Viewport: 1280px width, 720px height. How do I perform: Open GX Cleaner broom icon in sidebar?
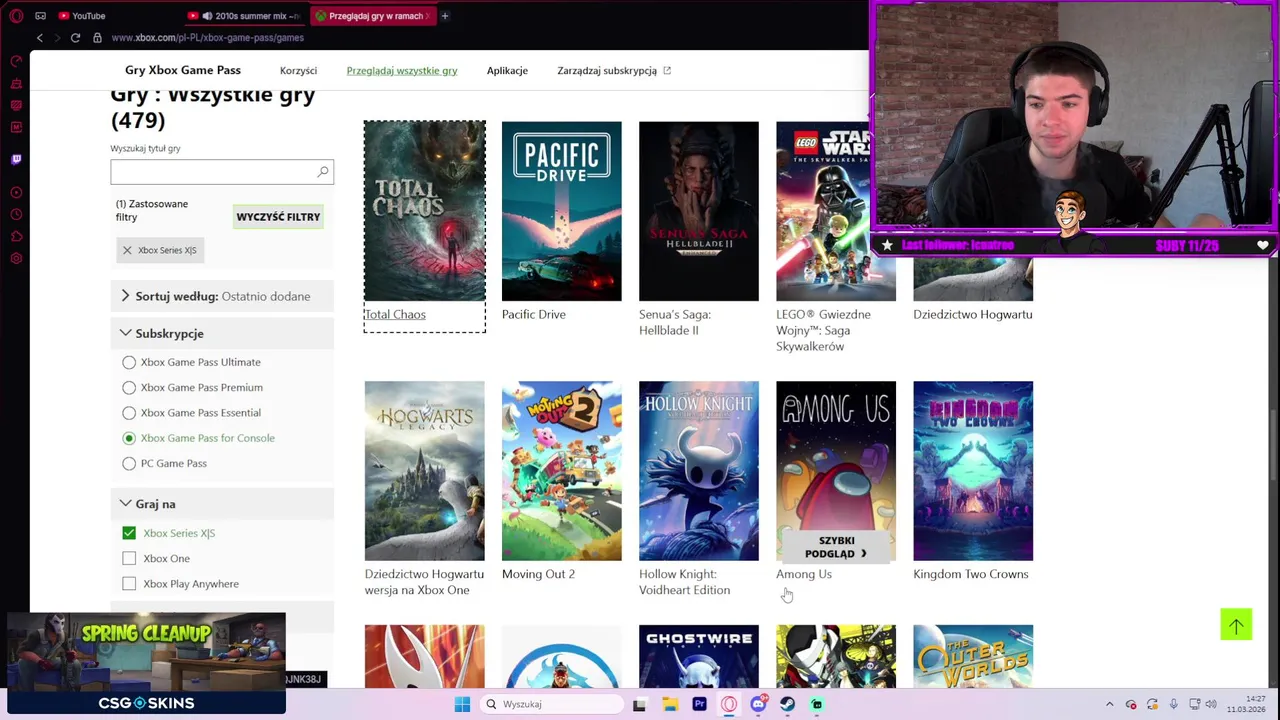coord(16,83)
